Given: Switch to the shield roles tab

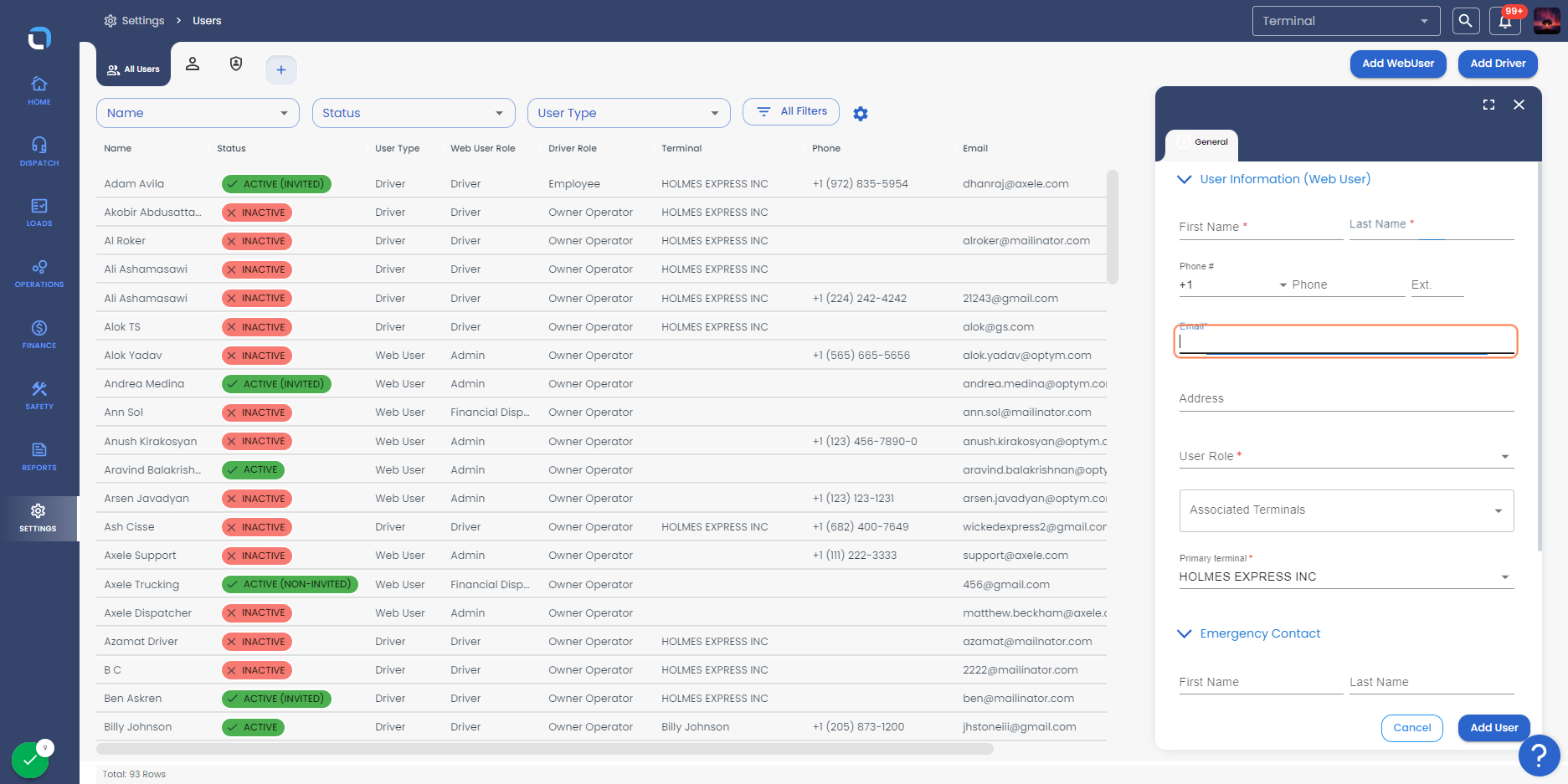Looking at the screenshot, I should coord(236,64).
